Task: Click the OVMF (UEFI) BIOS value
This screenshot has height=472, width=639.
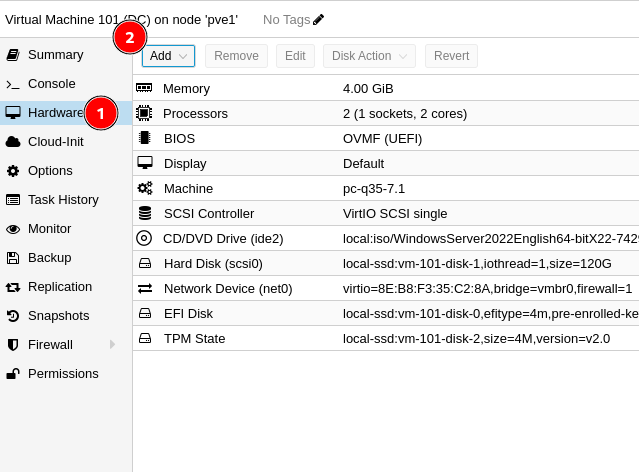Action: pos(382,139)
